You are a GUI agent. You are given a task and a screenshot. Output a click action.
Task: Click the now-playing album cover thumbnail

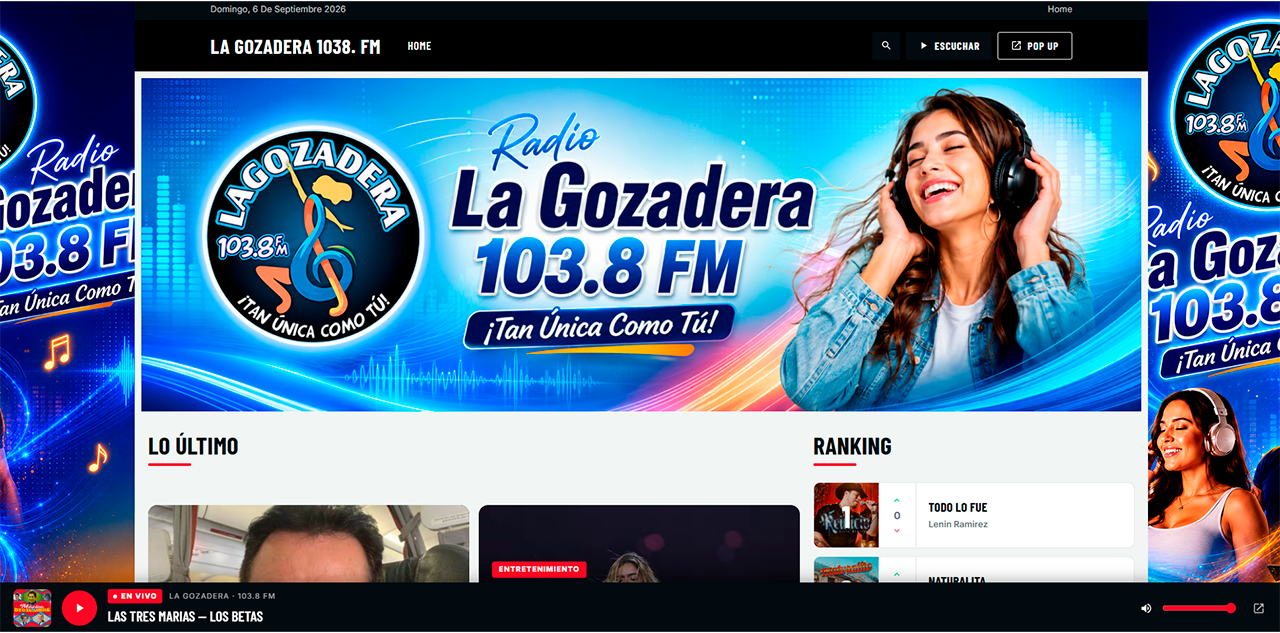click(32, 608)
